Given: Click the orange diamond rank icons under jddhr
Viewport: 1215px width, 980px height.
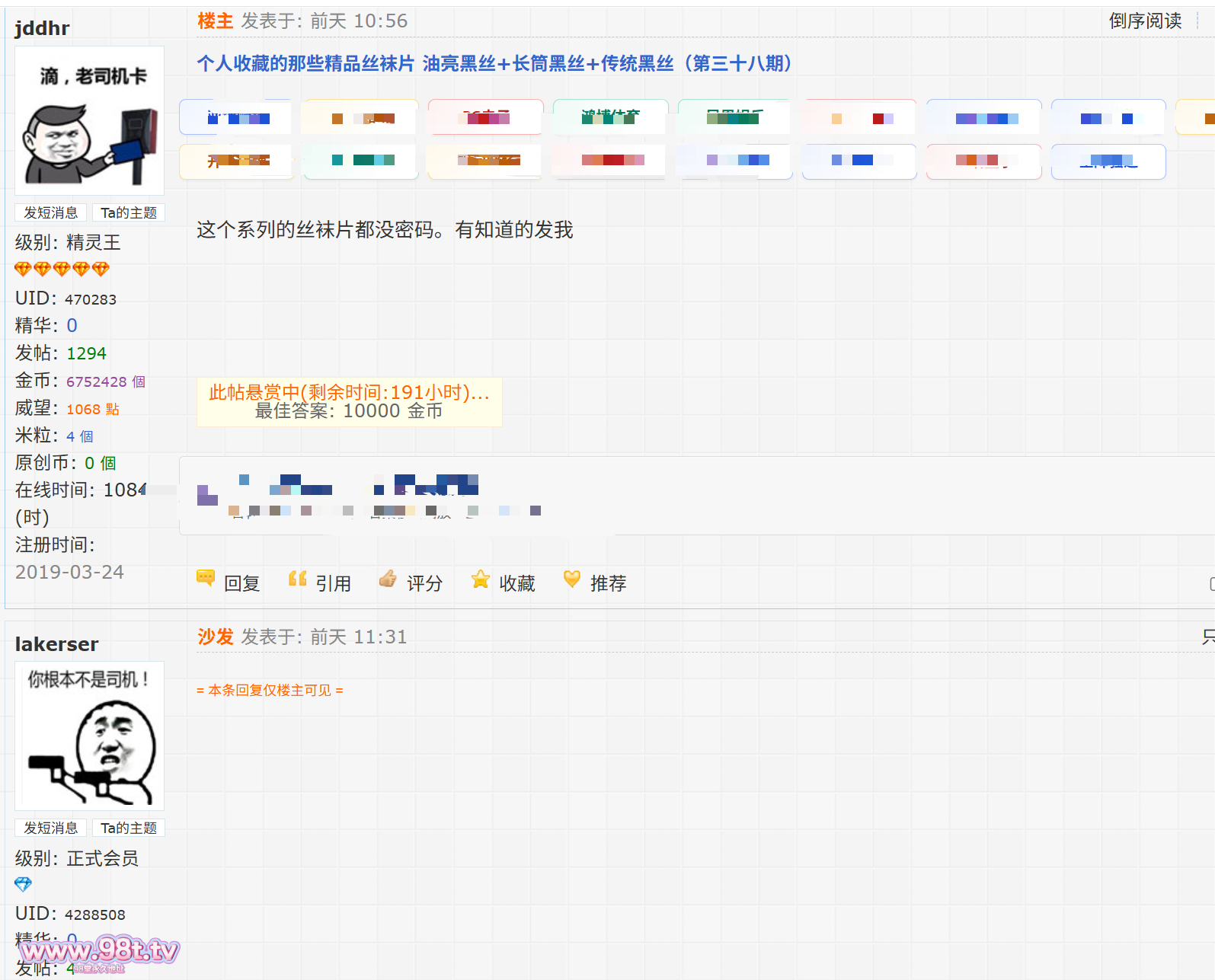Looking at the screenshot, I should [62, 269].
